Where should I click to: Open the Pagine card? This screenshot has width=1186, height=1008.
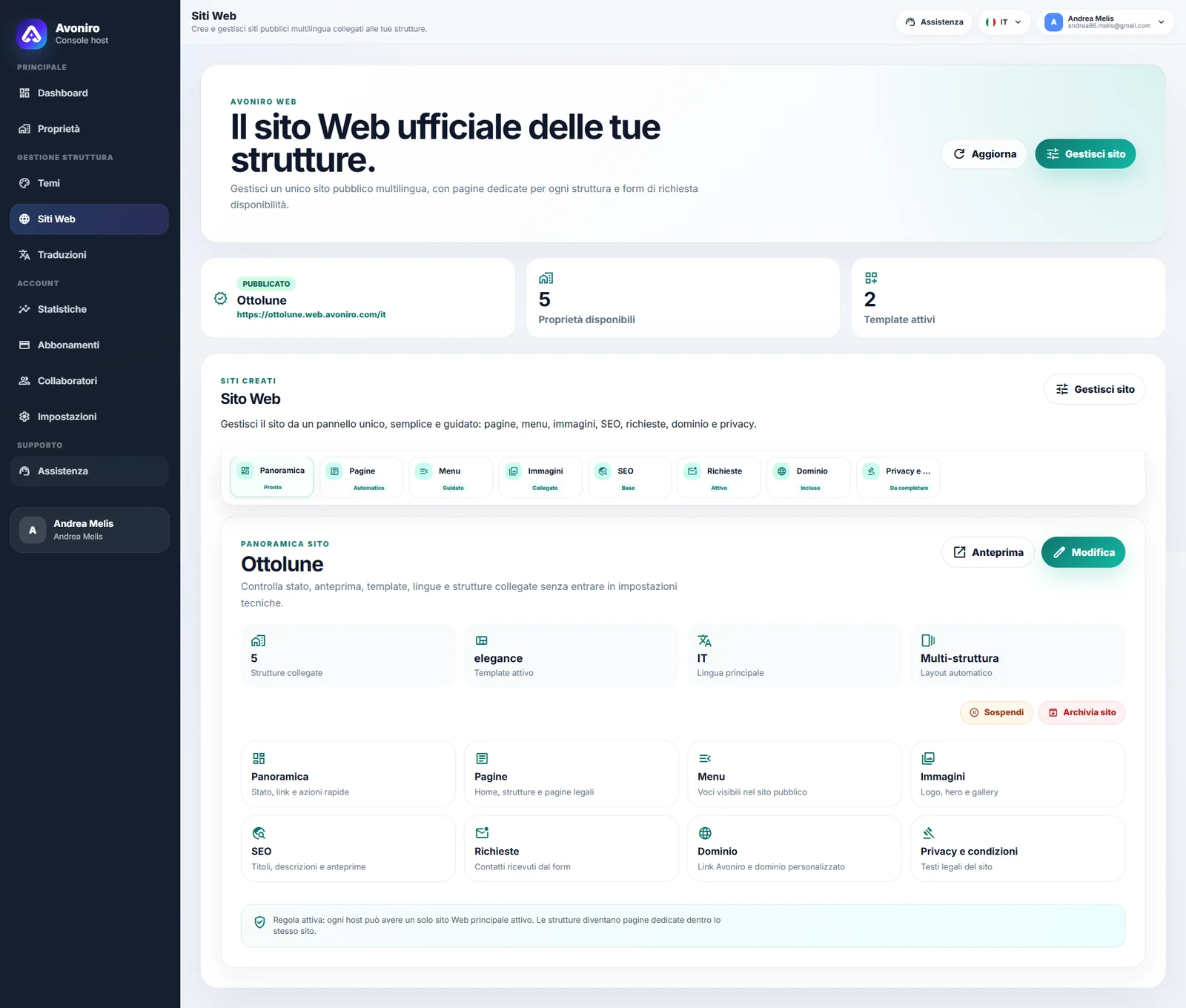pyautogui.click(x=572, y=774)
